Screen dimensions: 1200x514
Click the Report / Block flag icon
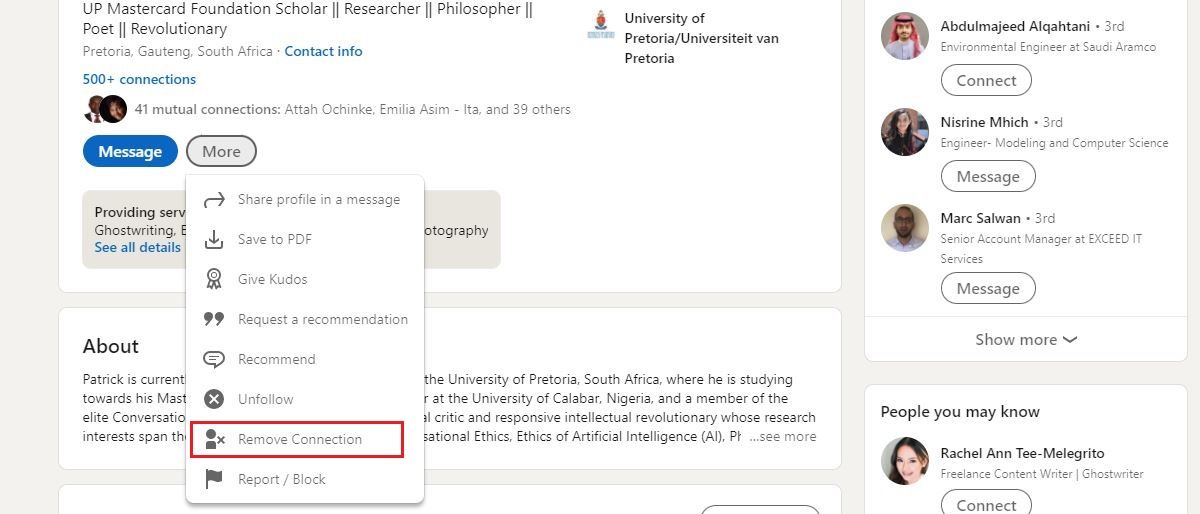point(214,479)
